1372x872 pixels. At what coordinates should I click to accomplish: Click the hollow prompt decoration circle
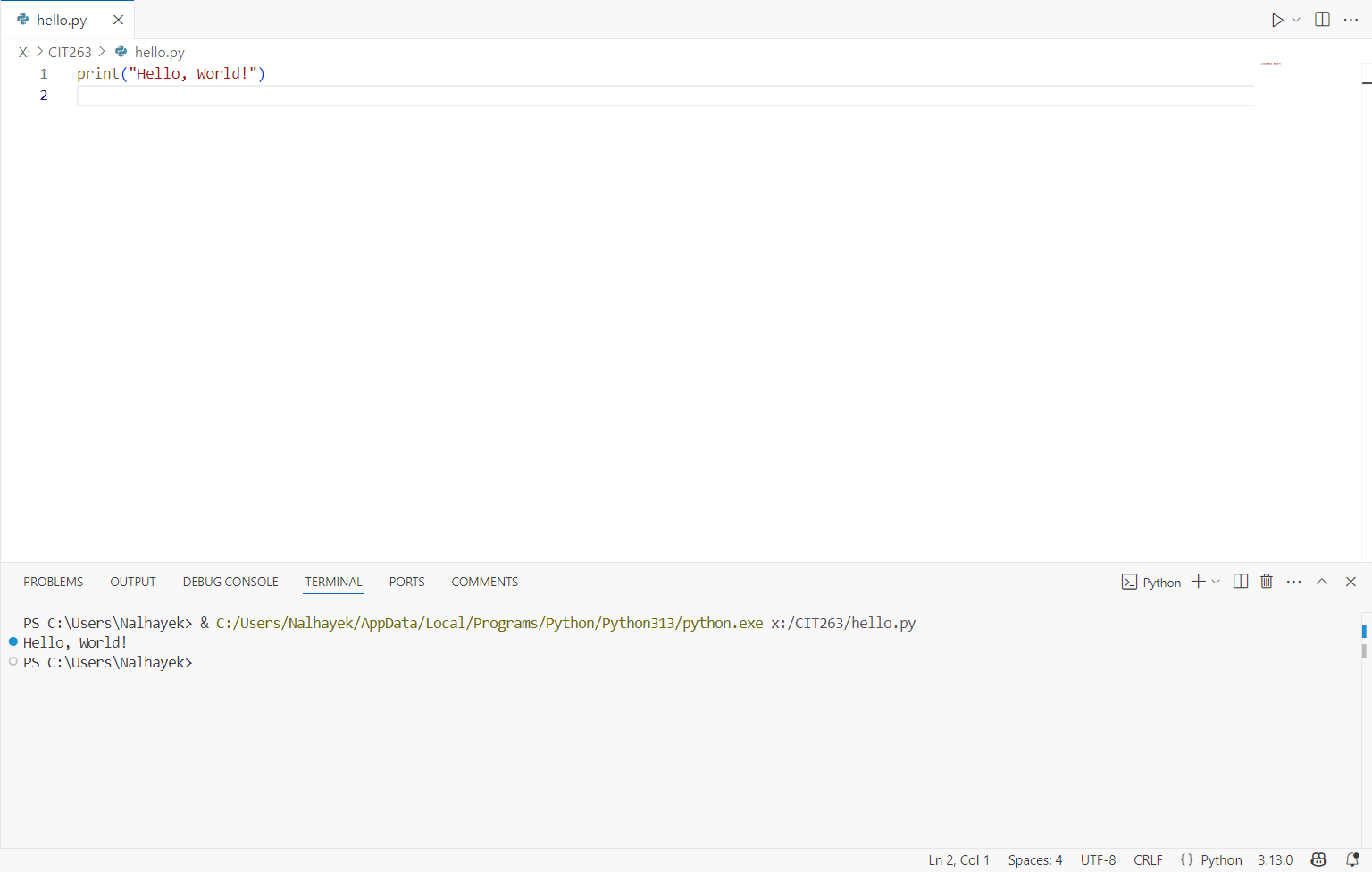click(13, 661)
